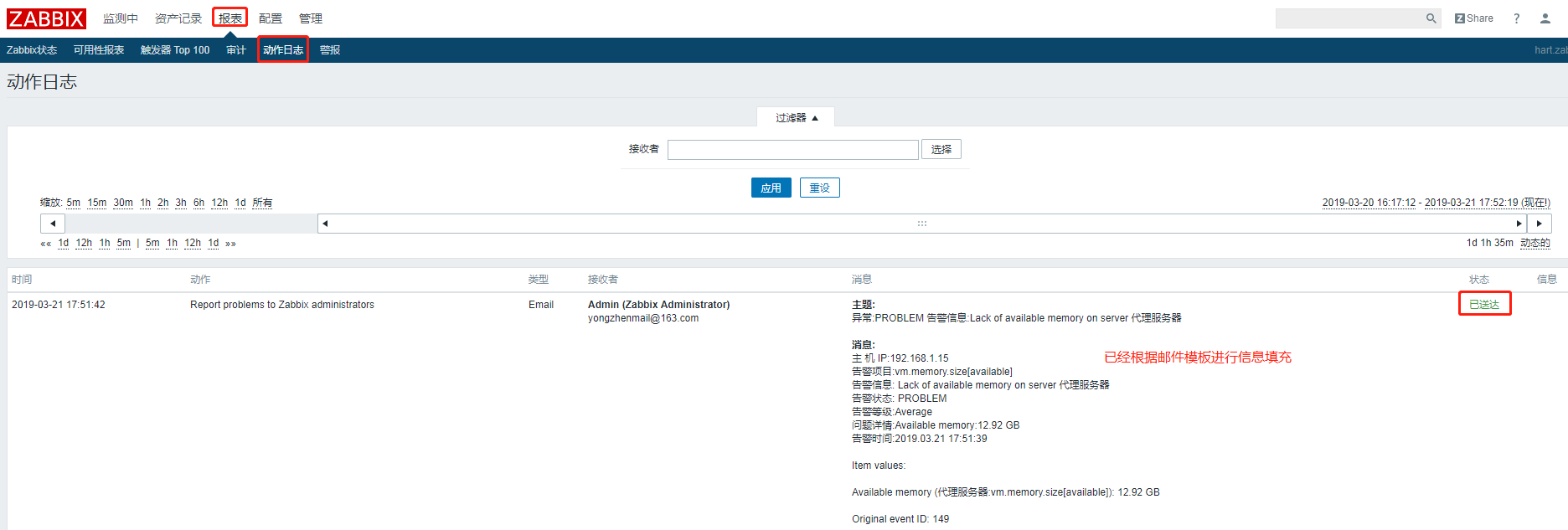Click the far-left timeline scroll arrow
Viewport: 1568px width, 530px height.
tap(53, 224)
